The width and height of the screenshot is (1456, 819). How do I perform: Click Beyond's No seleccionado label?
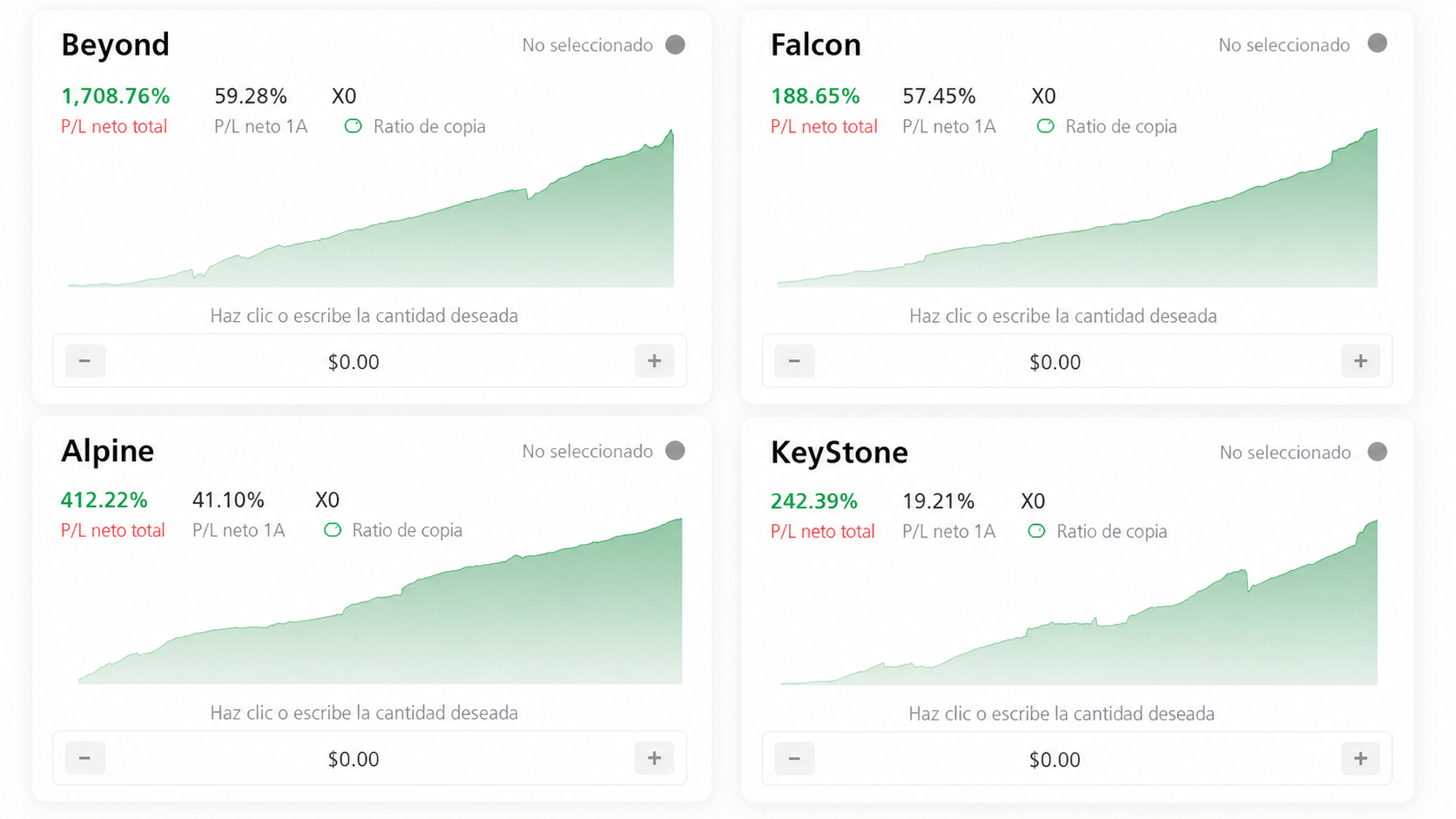(588, 45)
